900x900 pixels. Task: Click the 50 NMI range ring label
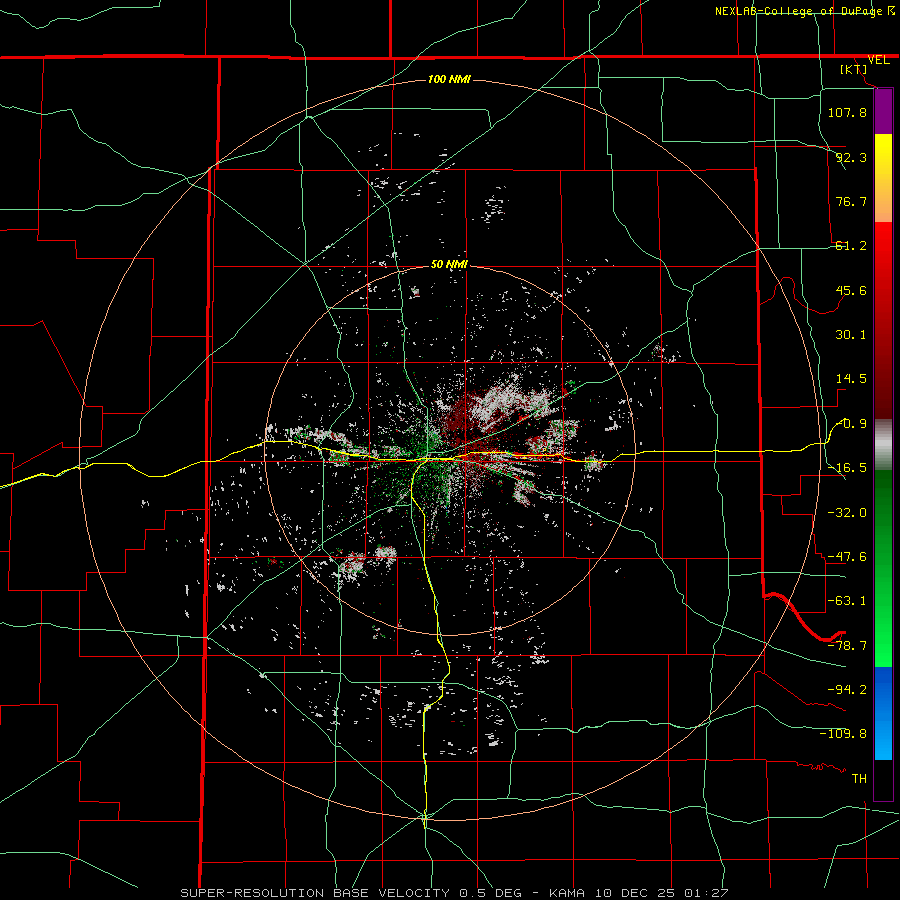tap(449, 265)
